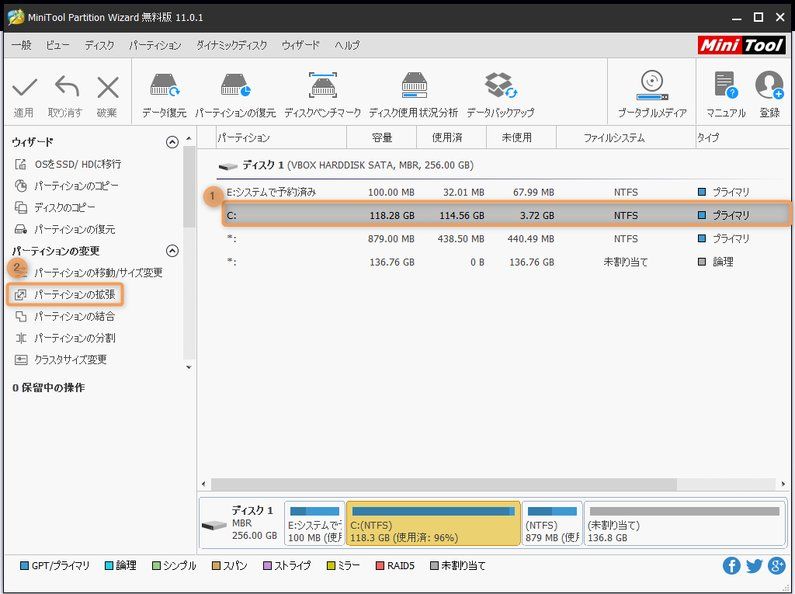Open the Help (ヘルプ) menu
Viewport: 795px width, 594px height.
point(347,45)
